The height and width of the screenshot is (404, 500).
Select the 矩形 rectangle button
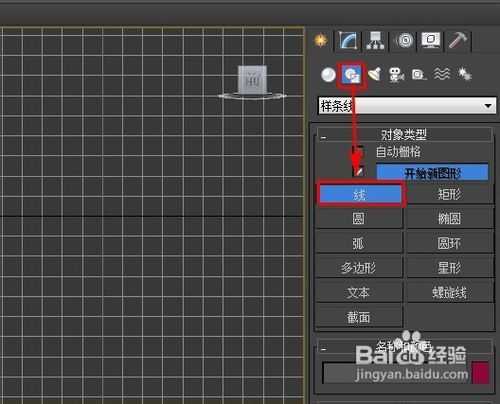coord(450,194)
